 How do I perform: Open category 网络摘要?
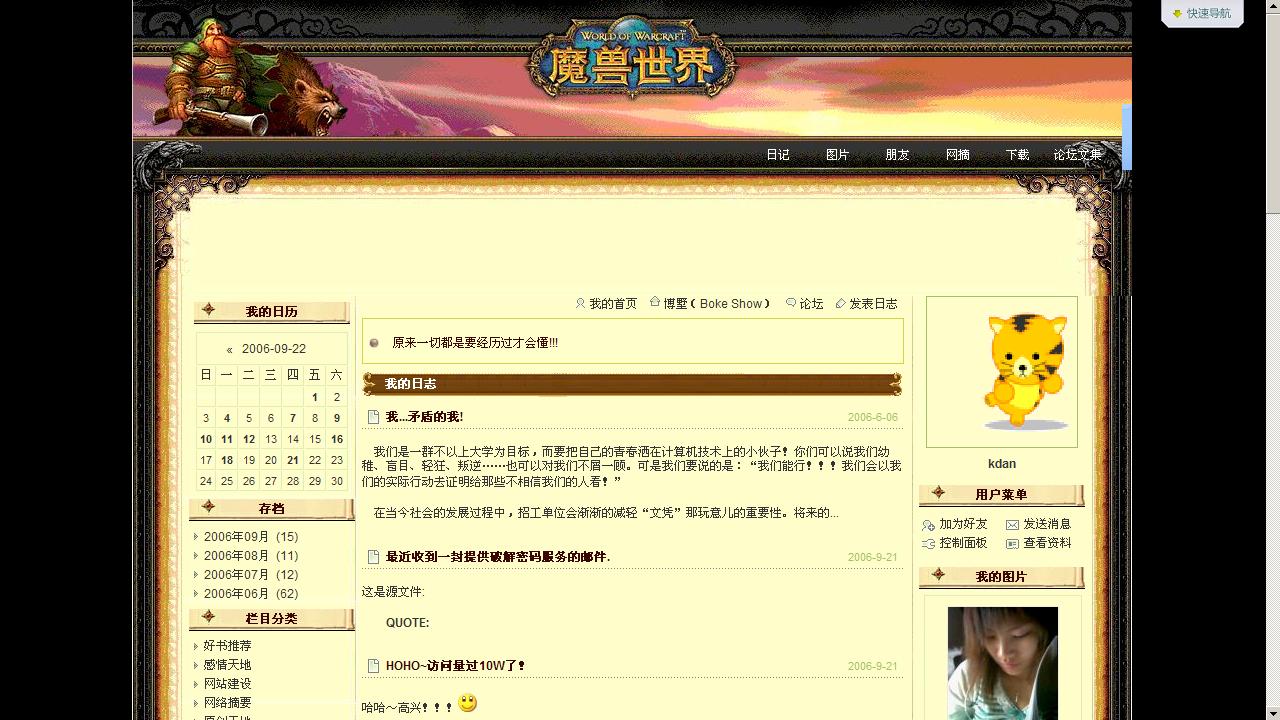[x=228, y=703]
